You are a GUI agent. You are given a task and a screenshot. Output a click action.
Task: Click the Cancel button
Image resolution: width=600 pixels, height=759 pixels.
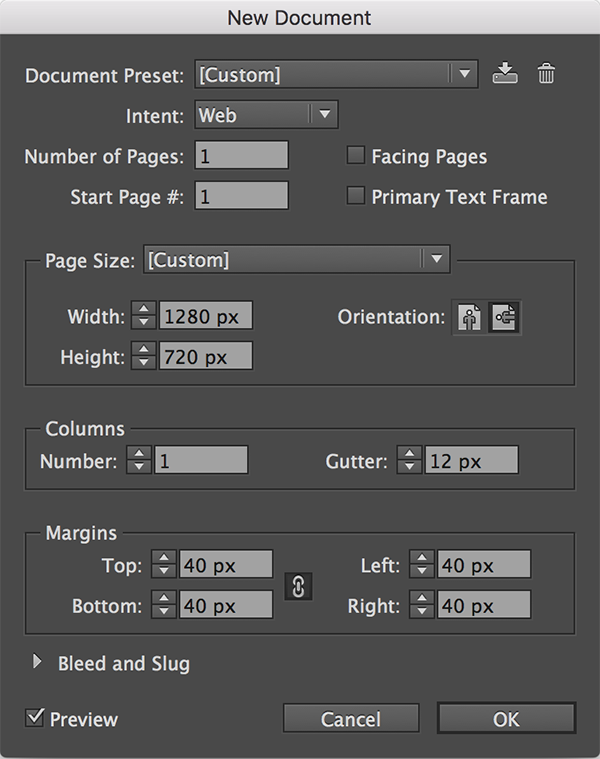pos(351,718)
